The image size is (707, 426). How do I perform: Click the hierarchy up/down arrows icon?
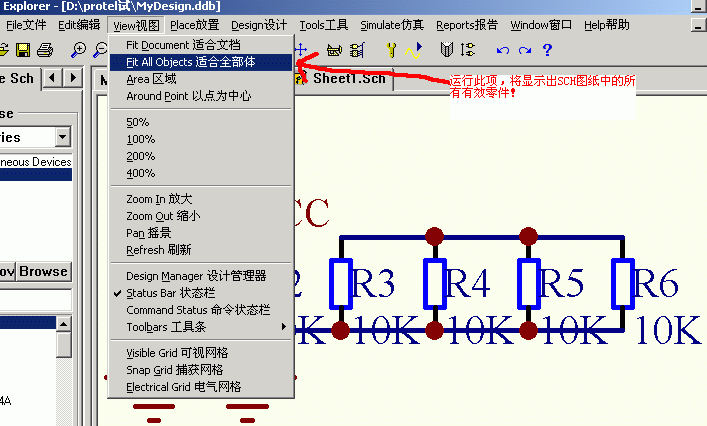tap(468, 50)
